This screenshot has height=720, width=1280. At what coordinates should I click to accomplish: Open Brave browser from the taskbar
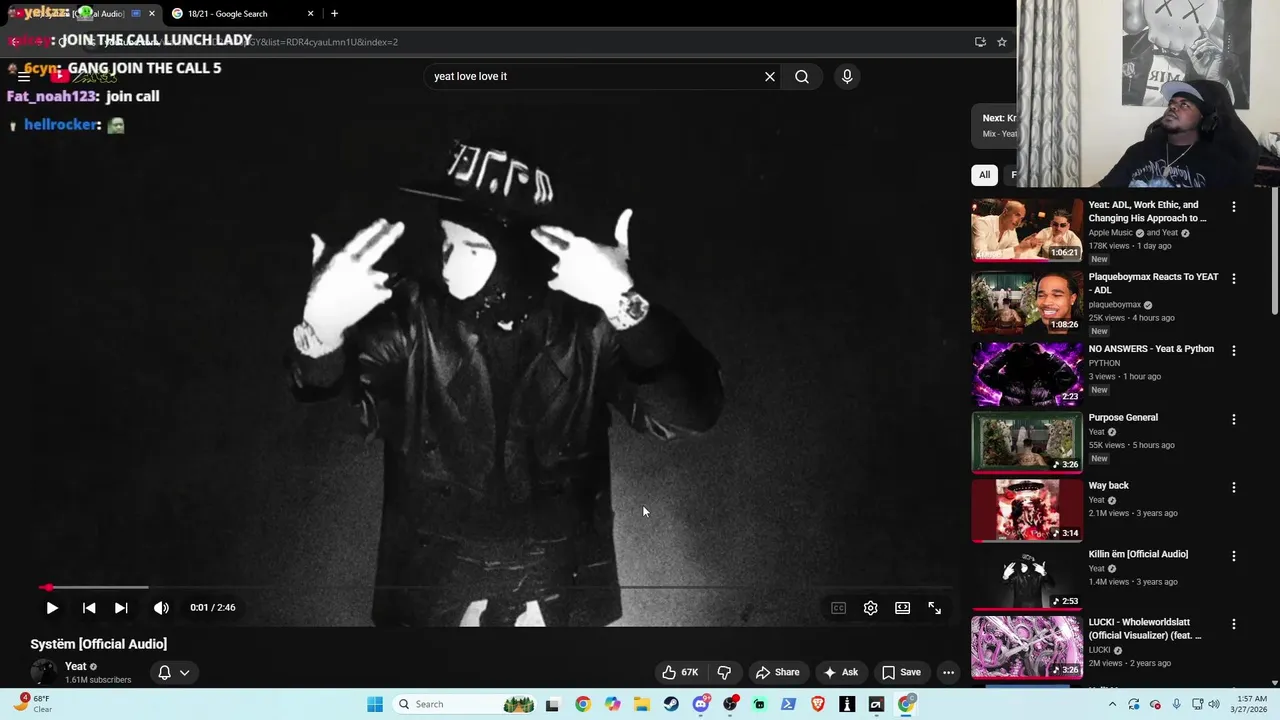coord(818,704)
